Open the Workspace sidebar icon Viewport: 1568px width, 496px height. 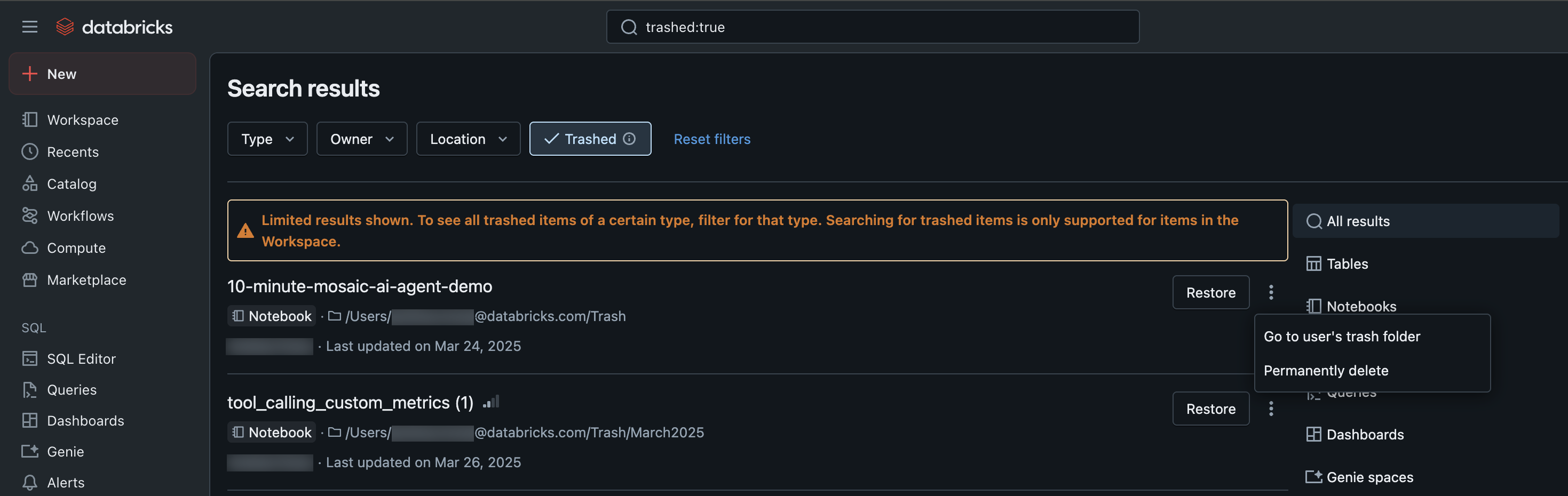click(x=82, y=119)
